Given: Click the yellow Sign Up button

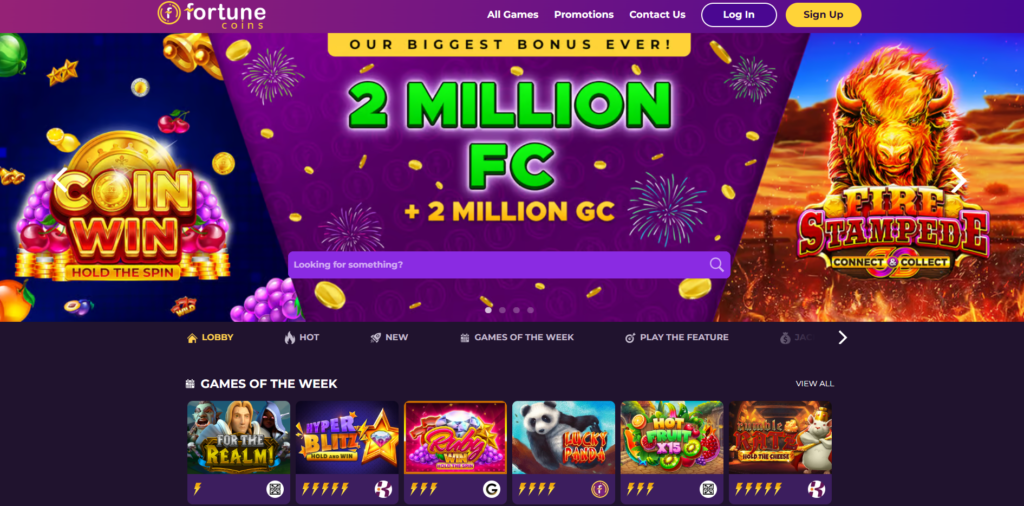Looking at the screenshot, I should (823, 14).
